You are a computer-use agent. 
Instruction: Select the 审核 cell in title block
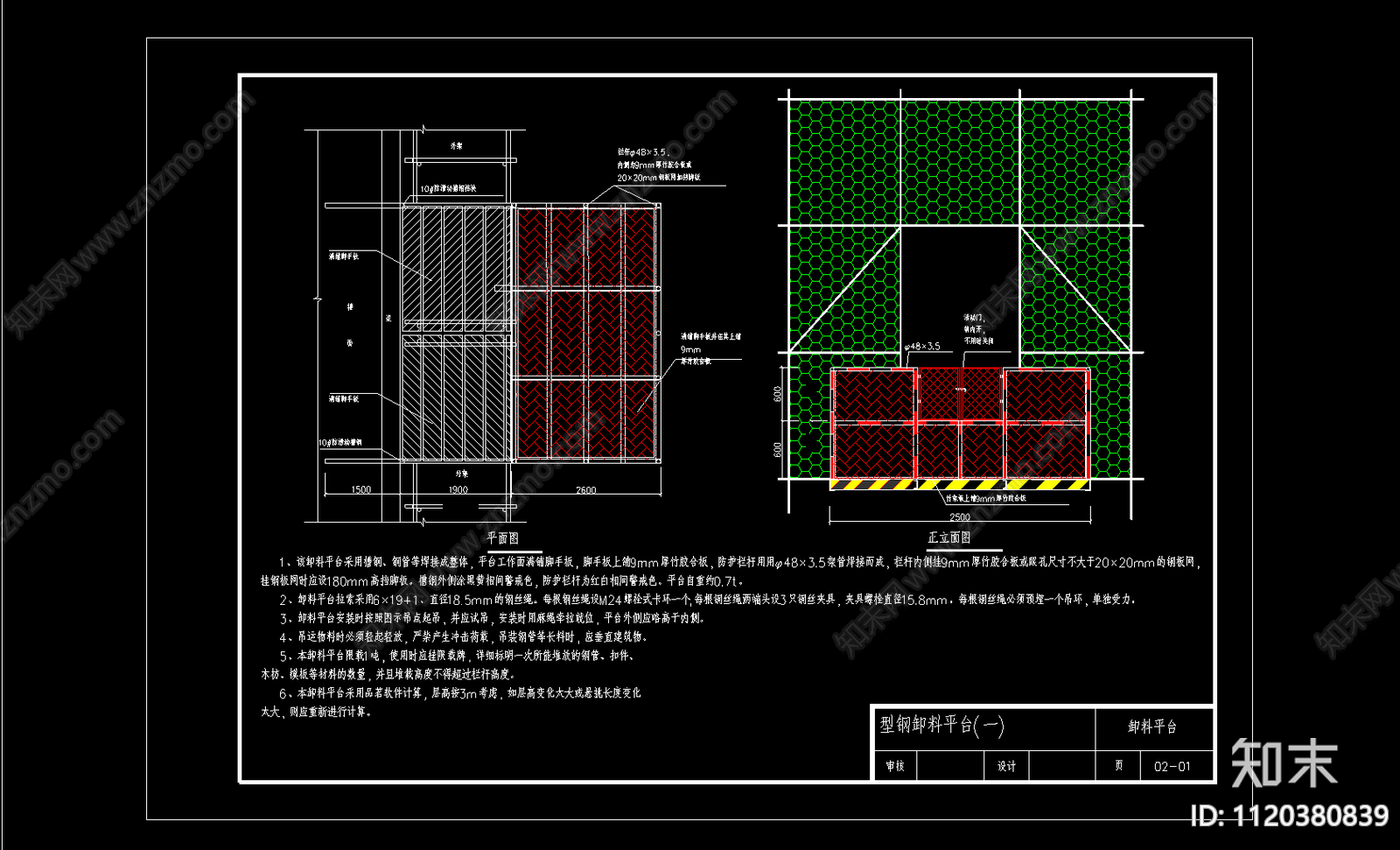coord(895,766)
